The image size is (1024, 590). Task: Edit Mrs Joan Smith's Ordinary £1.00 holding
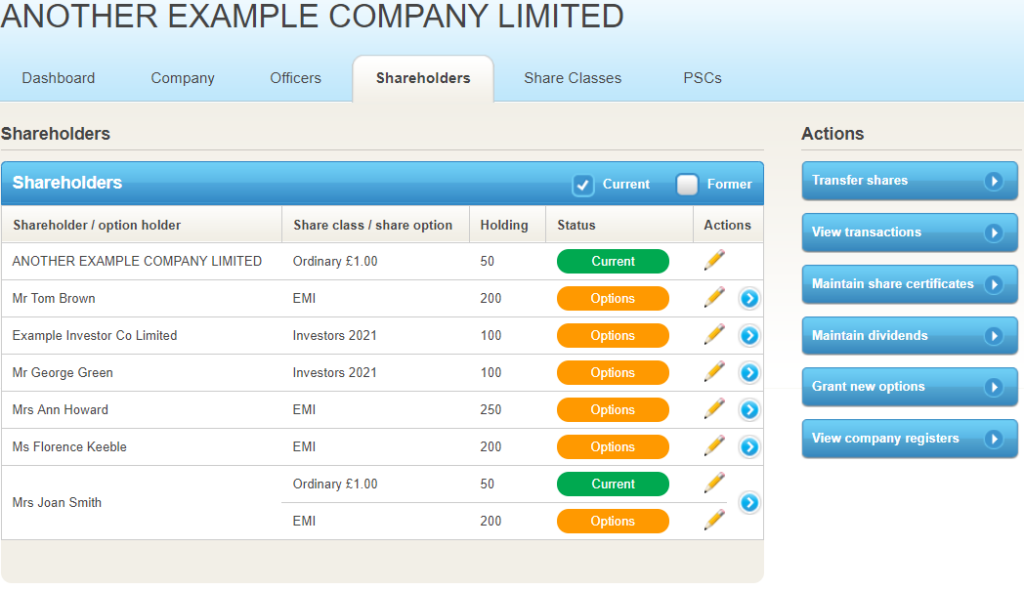[x=714, y=483]
